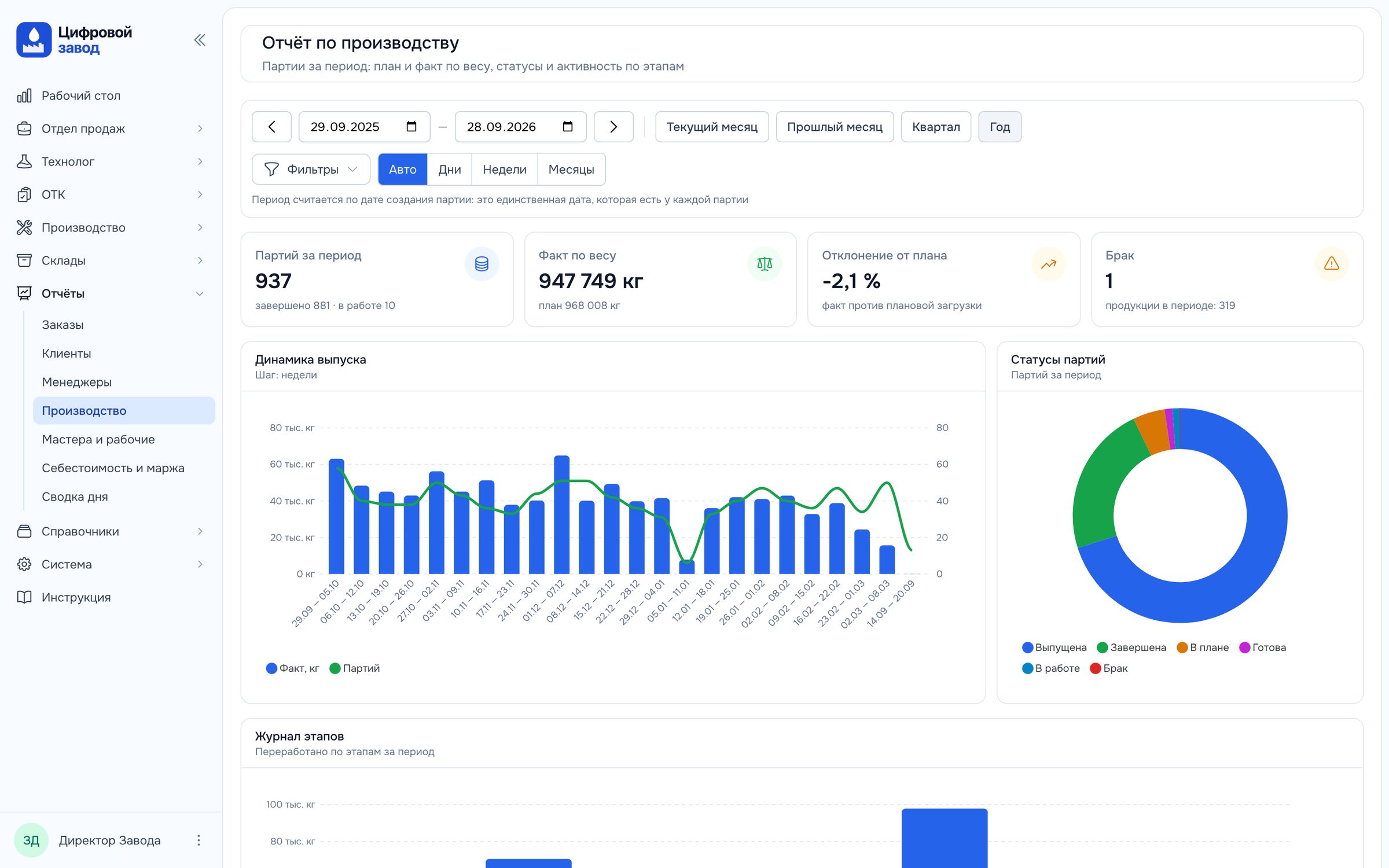This screenshot has width=1389, height=868.
Task: Click the Отчёты presentation icon
Action: [x=24, y=293]
